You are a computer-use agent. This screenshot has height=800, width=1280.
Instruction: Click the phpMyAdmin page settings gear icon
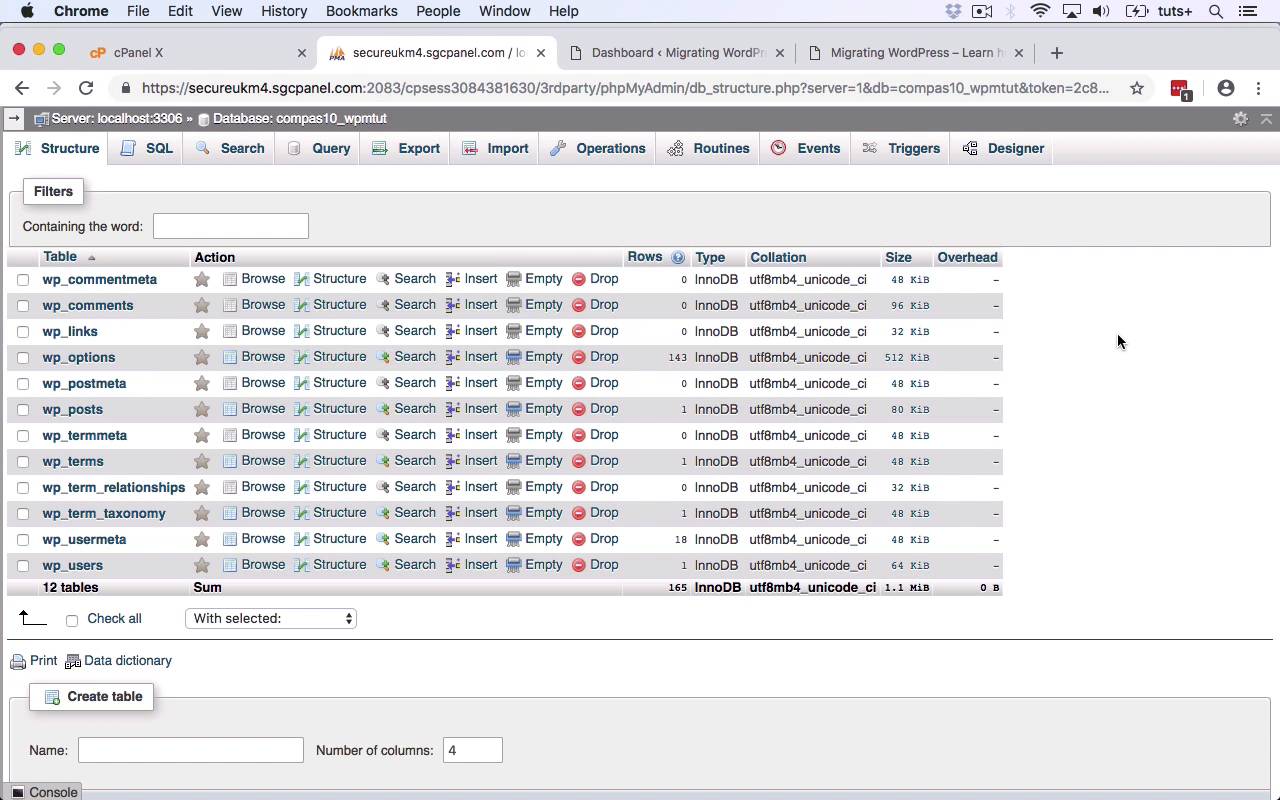tap(1241, 118)
